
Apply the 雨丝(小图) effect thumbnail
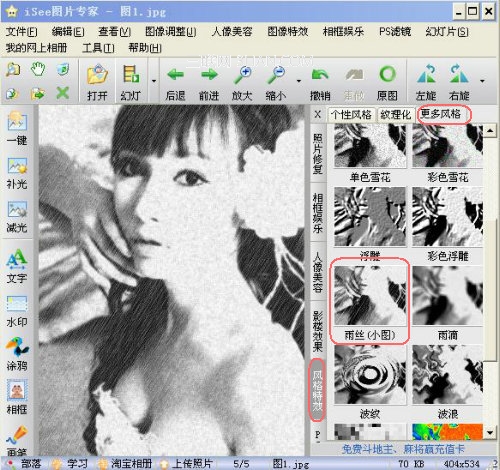pyautogui.click(x=370, y=295)
